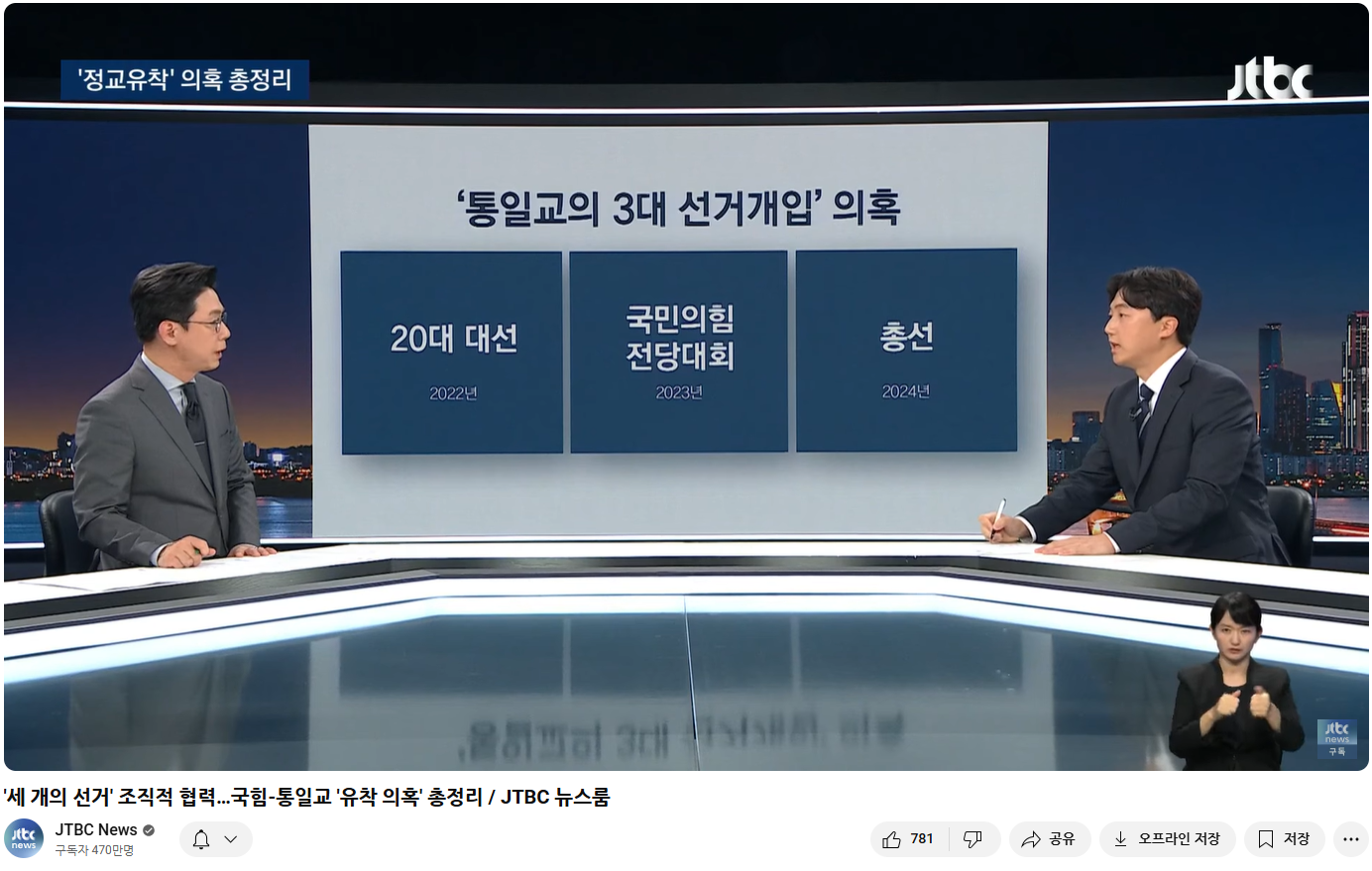Click the notification bell icon
Image resolution: width=1372 pixels, height=871 pixels.
(x=201, y=839)
